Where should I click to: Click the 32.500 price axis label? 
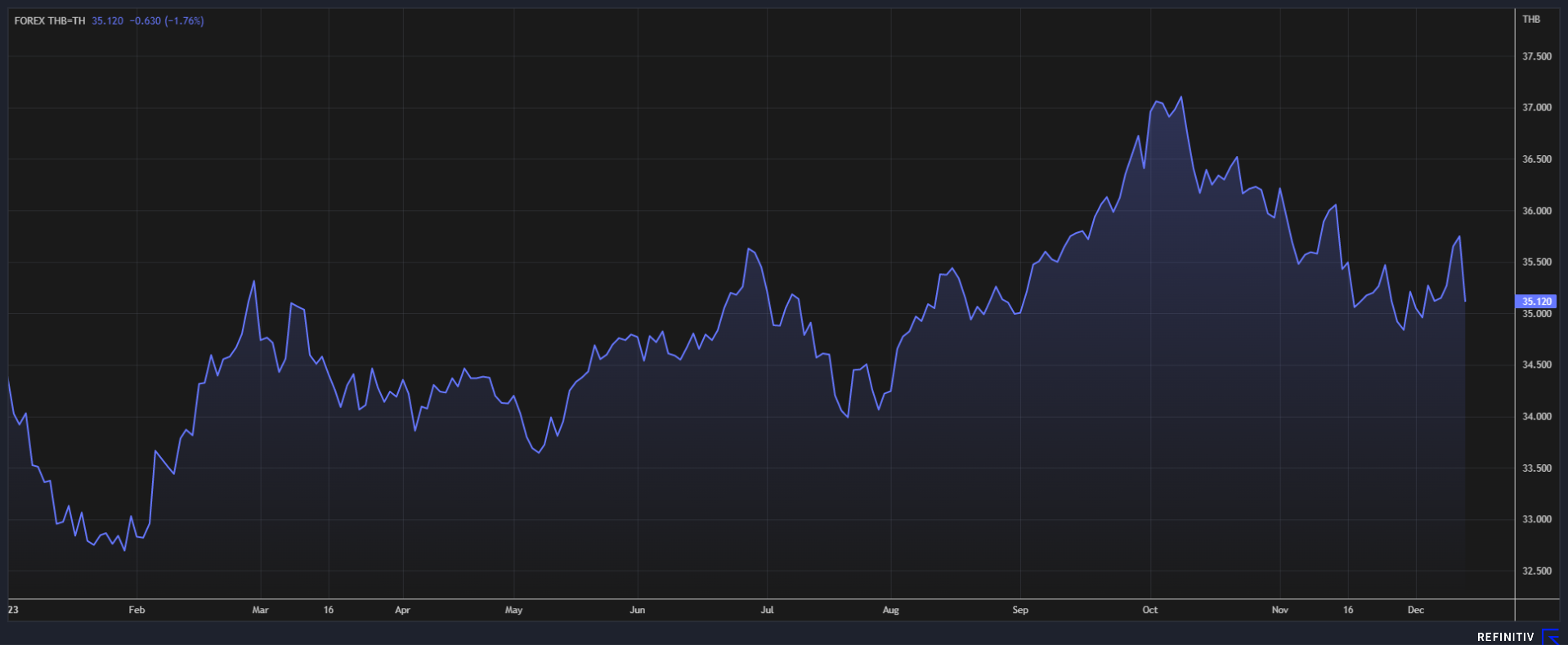tap(1537, 571)
